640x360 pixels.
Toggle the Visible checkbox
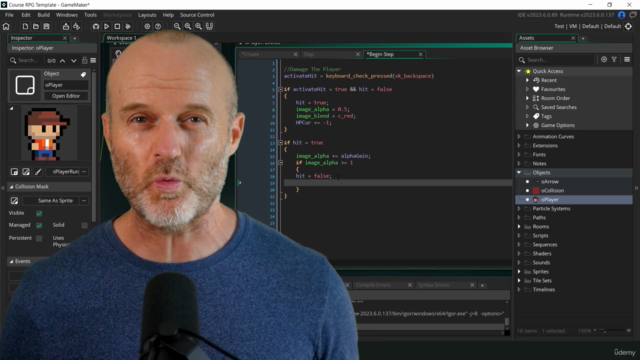39,213
